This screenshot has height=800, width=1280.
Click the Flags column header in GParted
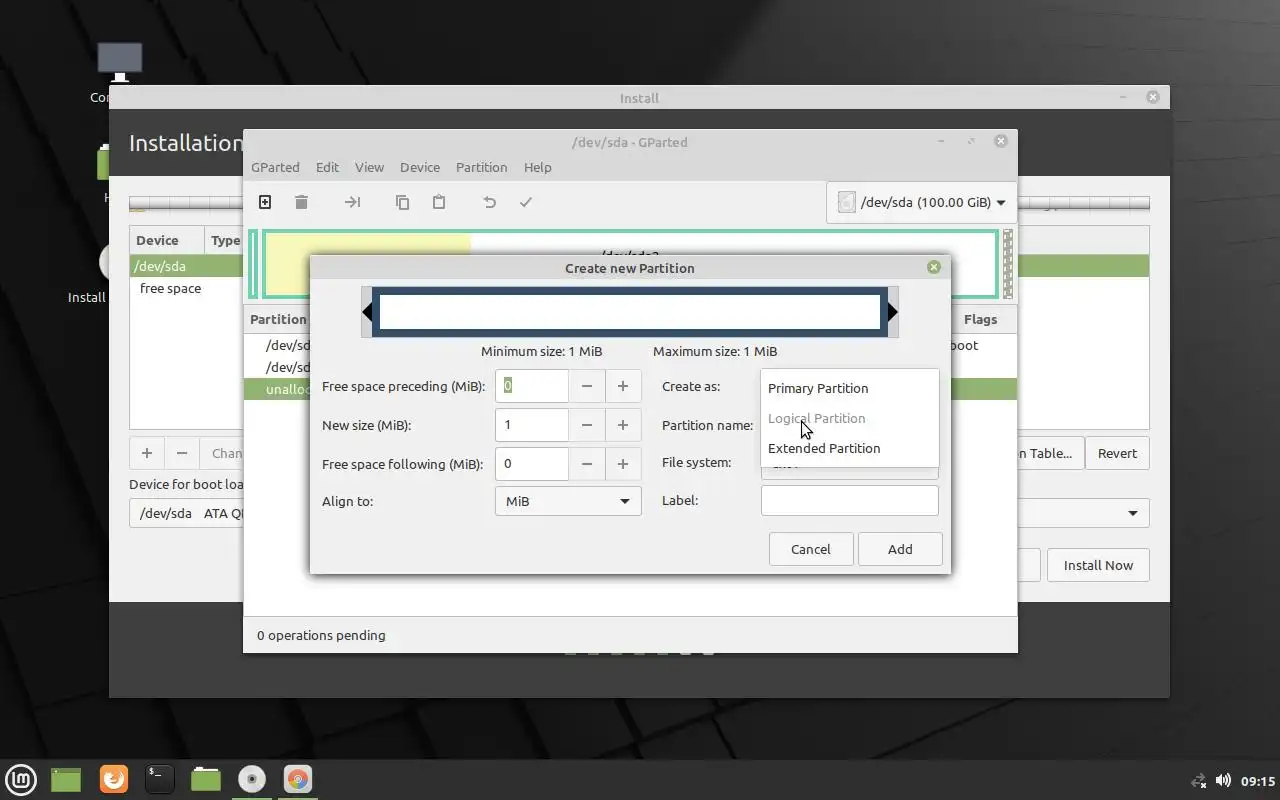pos(980,319)
